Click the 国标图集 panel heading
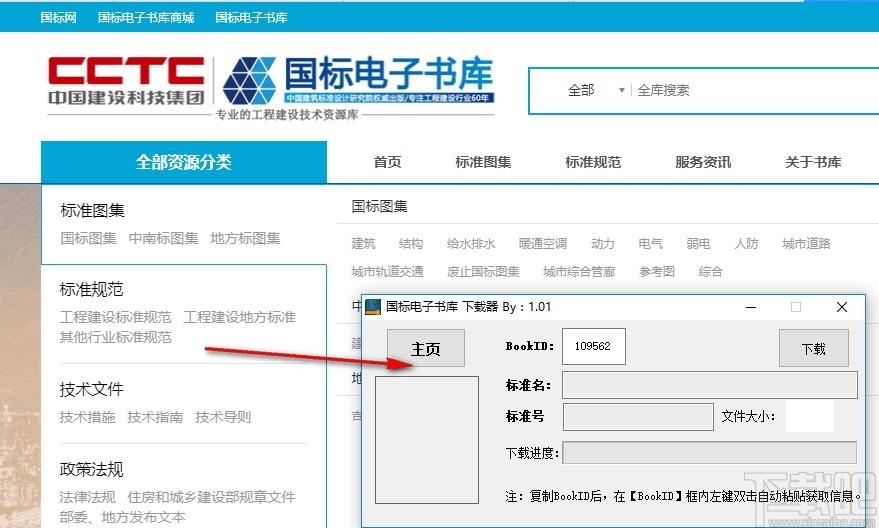This screenshot has height=528, width=879. tap(380, 206)
